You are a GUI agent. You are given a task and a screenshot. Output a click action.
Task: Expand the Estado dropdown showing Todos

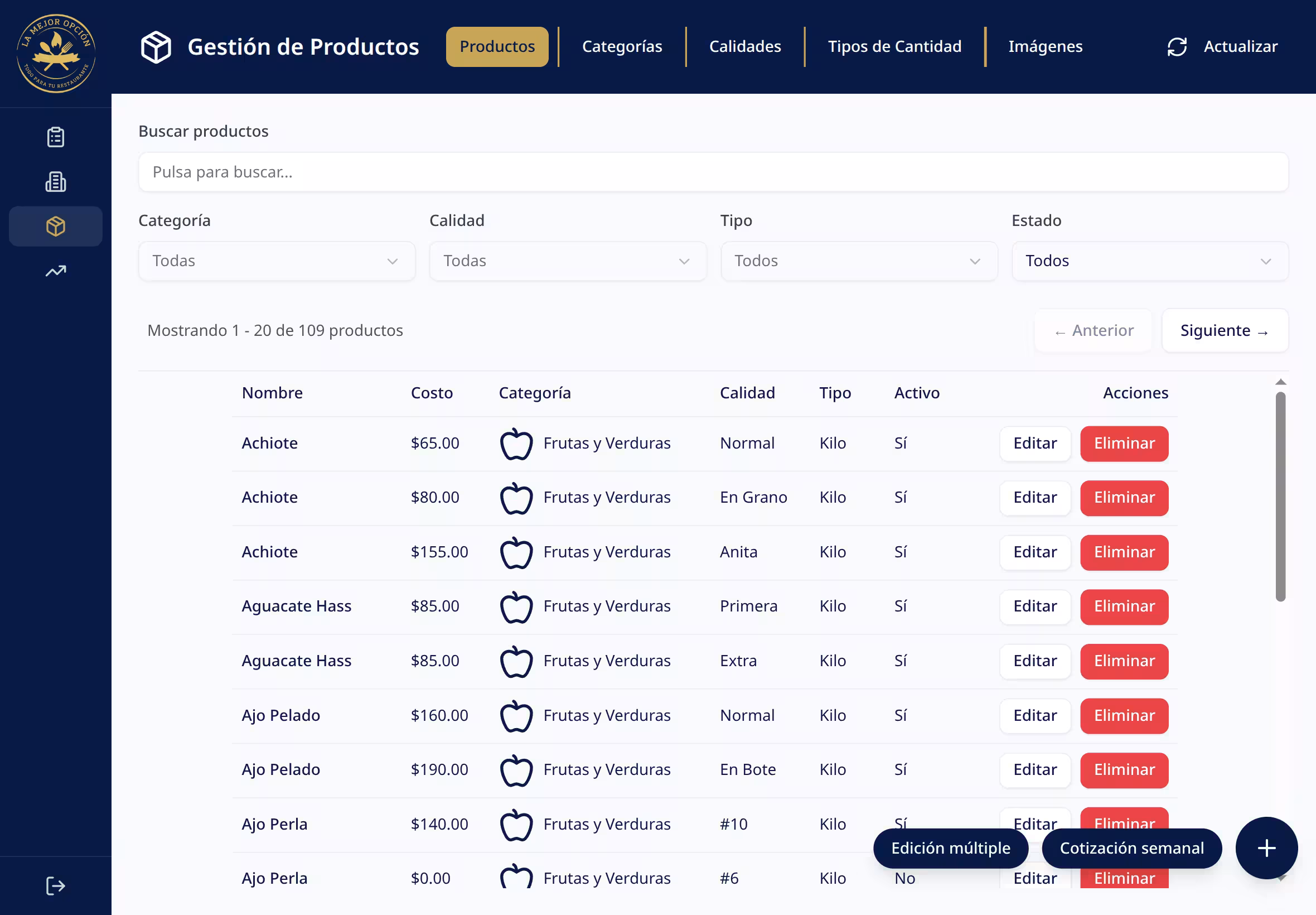(x=1149, y=261)
